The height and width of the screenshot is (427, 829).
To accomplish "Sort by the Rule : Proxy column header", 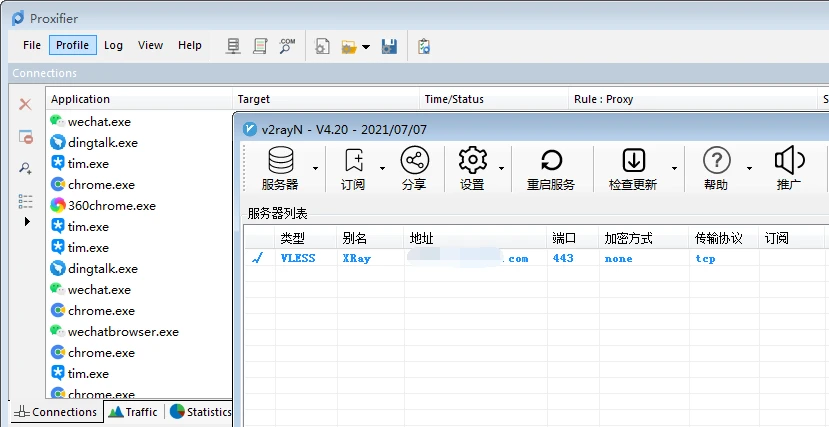I will [x=693, y=99].
